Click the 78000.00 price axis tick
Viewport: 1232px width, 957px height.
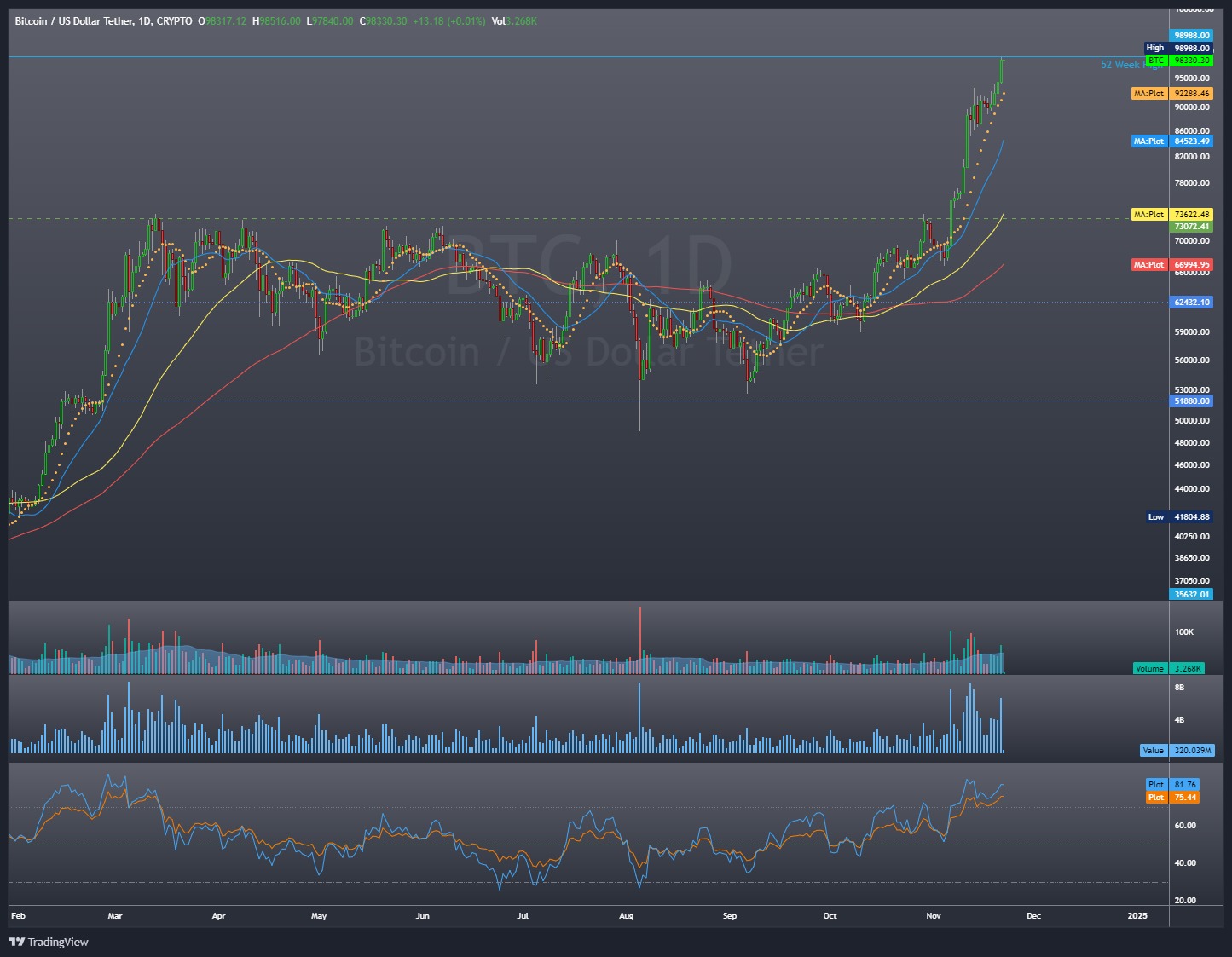[x=1192, y=183]
